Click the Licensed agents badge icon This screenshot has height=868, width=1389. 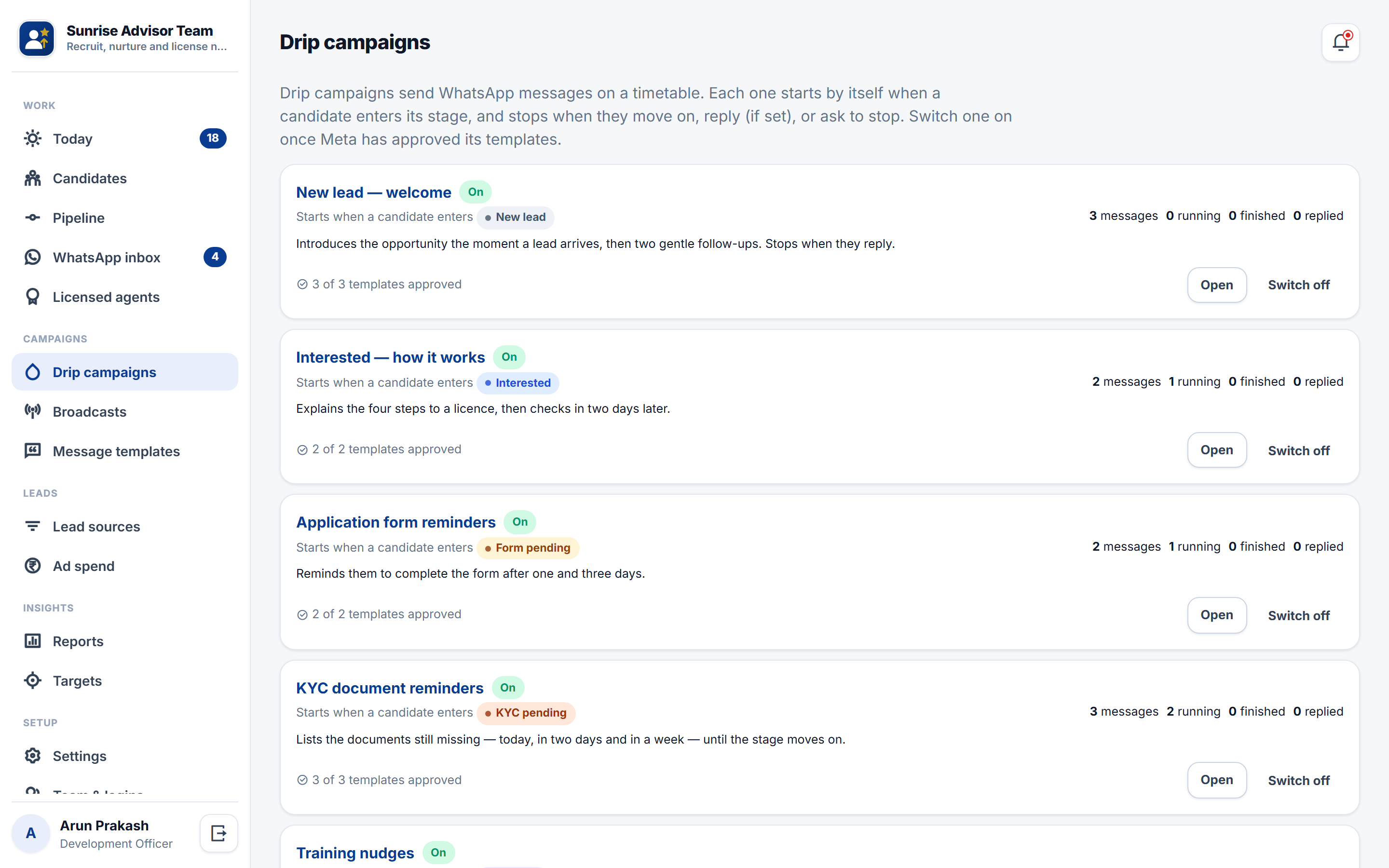click(33, 297)
